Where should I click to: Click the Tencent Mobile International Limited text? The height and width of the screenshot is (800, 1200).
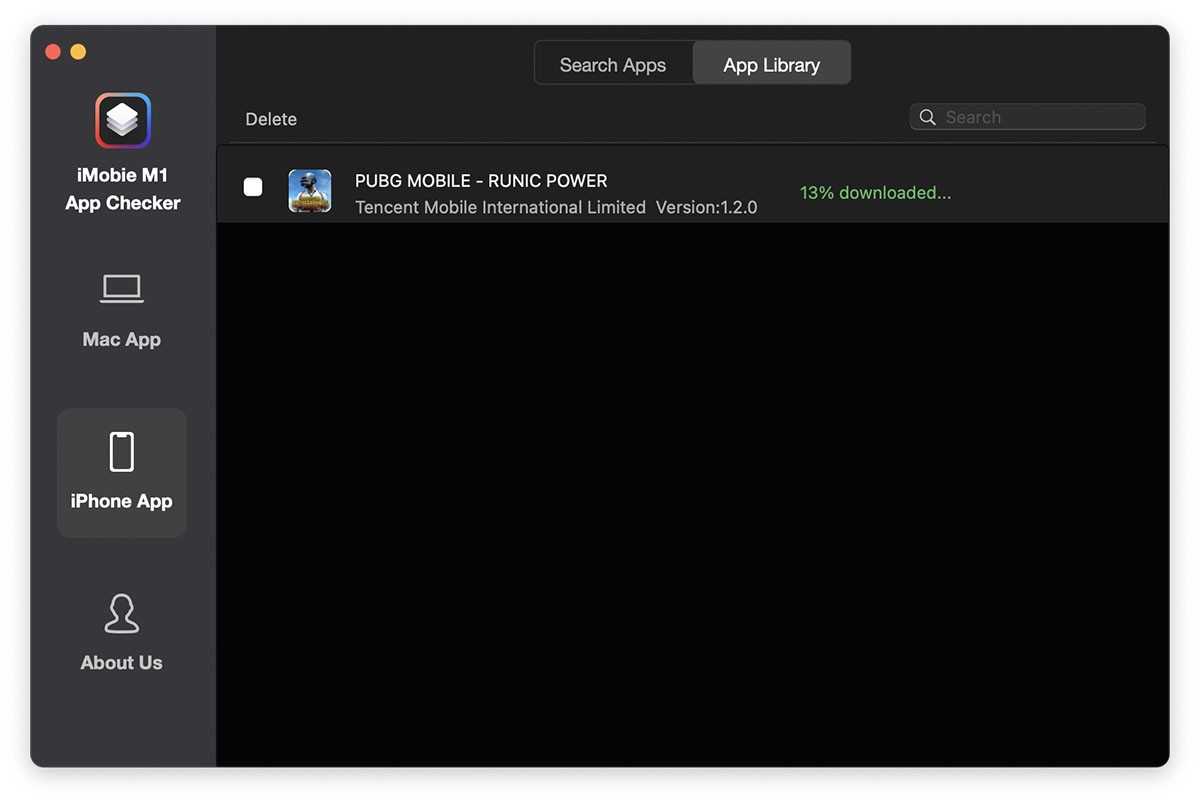[500, 207]
